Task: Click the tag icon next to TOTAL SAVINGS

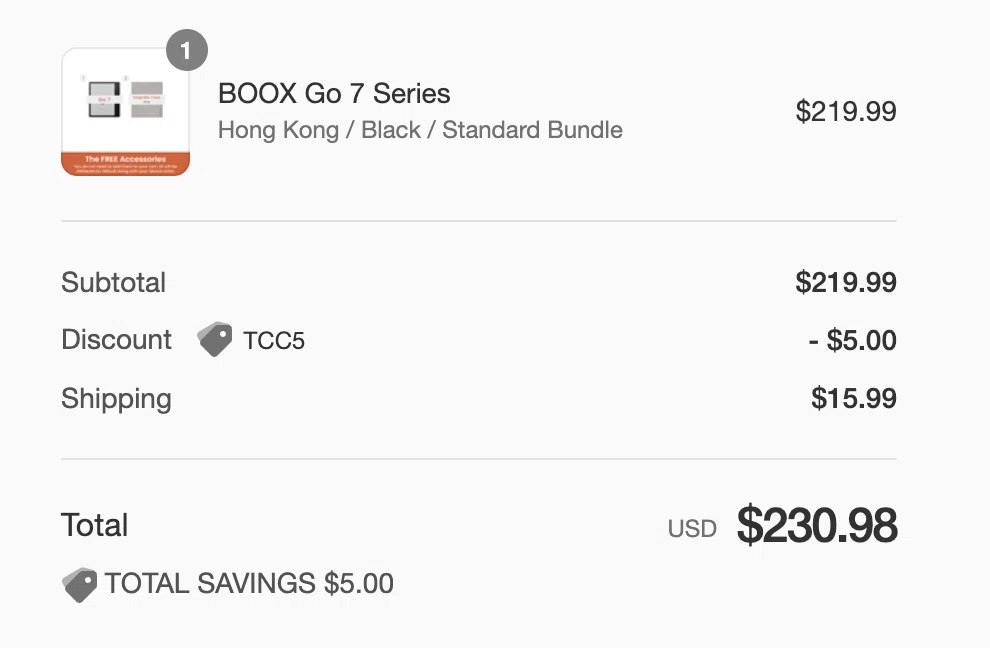Action: pyautogui.click(x=80, y=585)
